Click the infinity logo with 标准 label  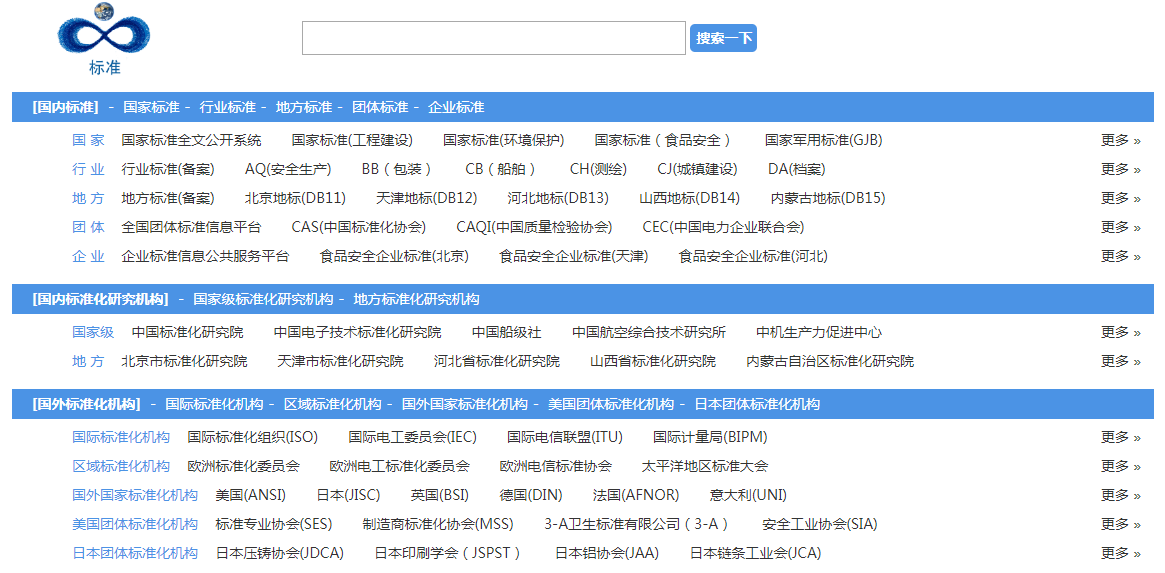click(x=104, y=39)
